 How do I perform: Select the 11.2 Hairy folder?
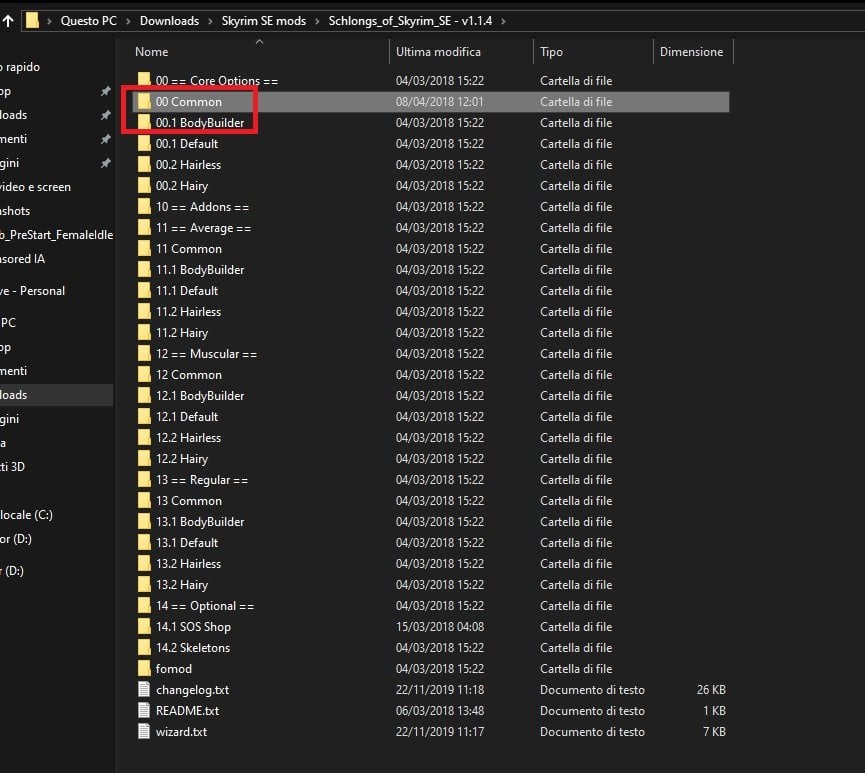(181, 332)
